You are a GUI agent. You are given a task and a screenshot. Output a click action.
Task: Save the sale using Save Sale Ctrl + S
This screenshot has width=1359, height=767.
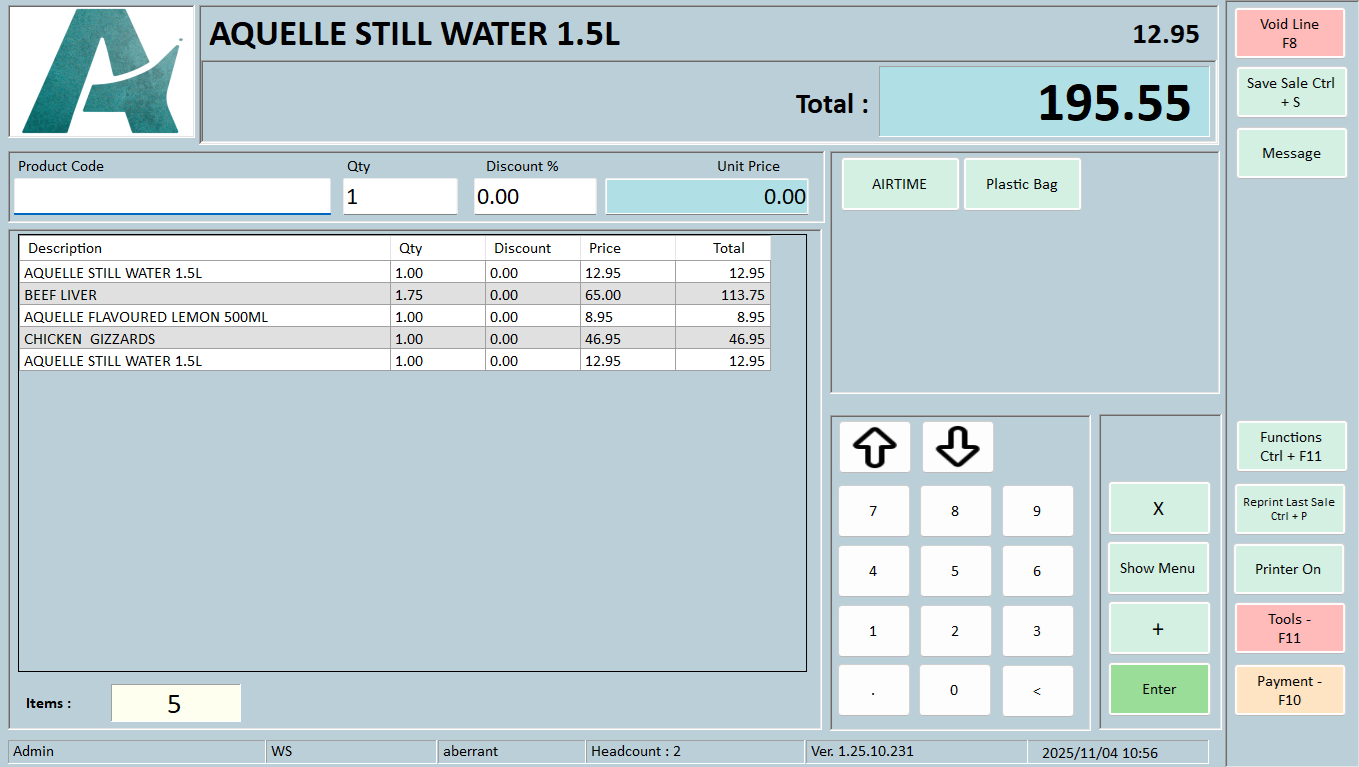pyautogui.click(x=1290, y=92)
